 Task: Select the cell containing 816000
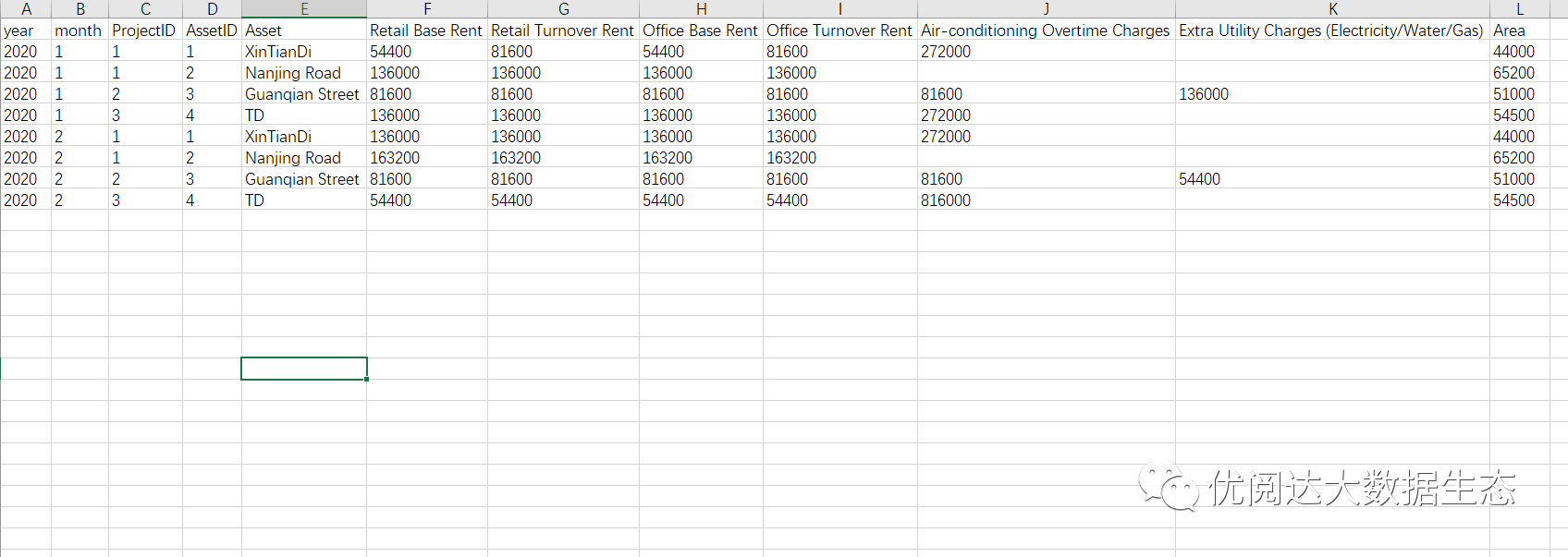(1047, 200)
